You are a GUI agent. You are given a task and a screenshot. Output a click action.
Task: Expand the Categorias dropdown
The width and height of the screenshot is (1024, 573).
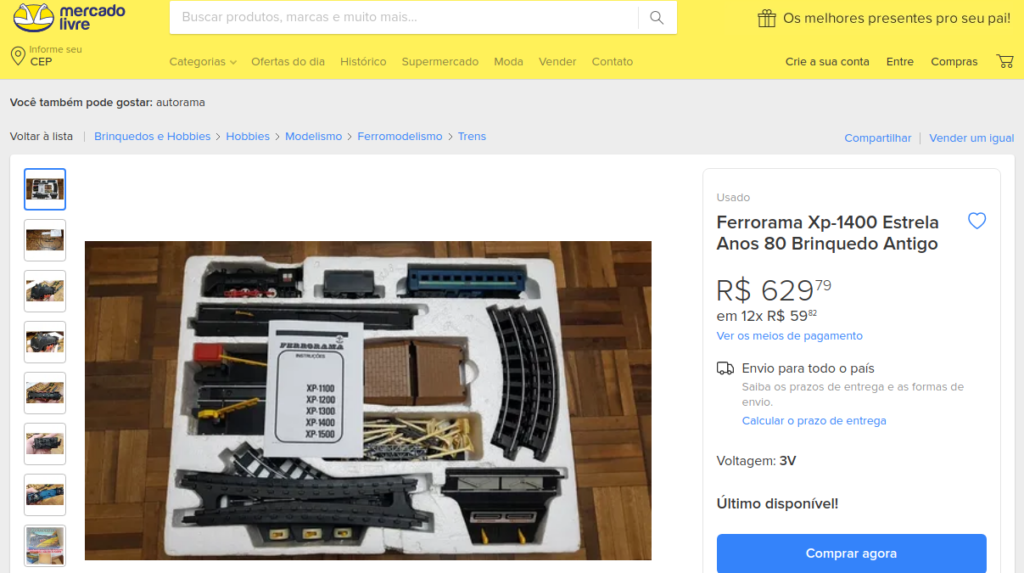pyautogui.click(x=202, y=61)
